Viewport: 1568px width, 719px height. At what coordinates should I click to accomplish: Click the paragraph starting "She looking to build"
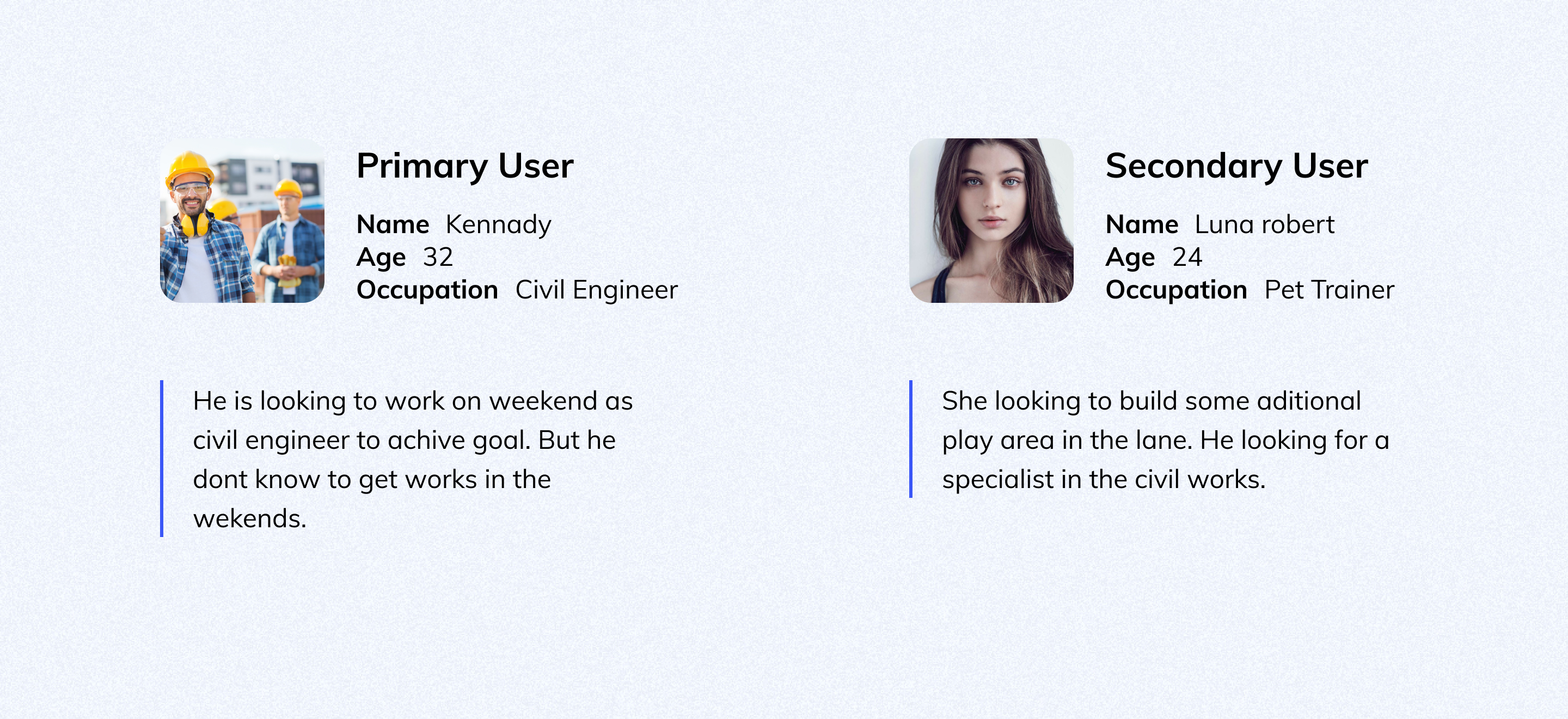point(1165,440)
